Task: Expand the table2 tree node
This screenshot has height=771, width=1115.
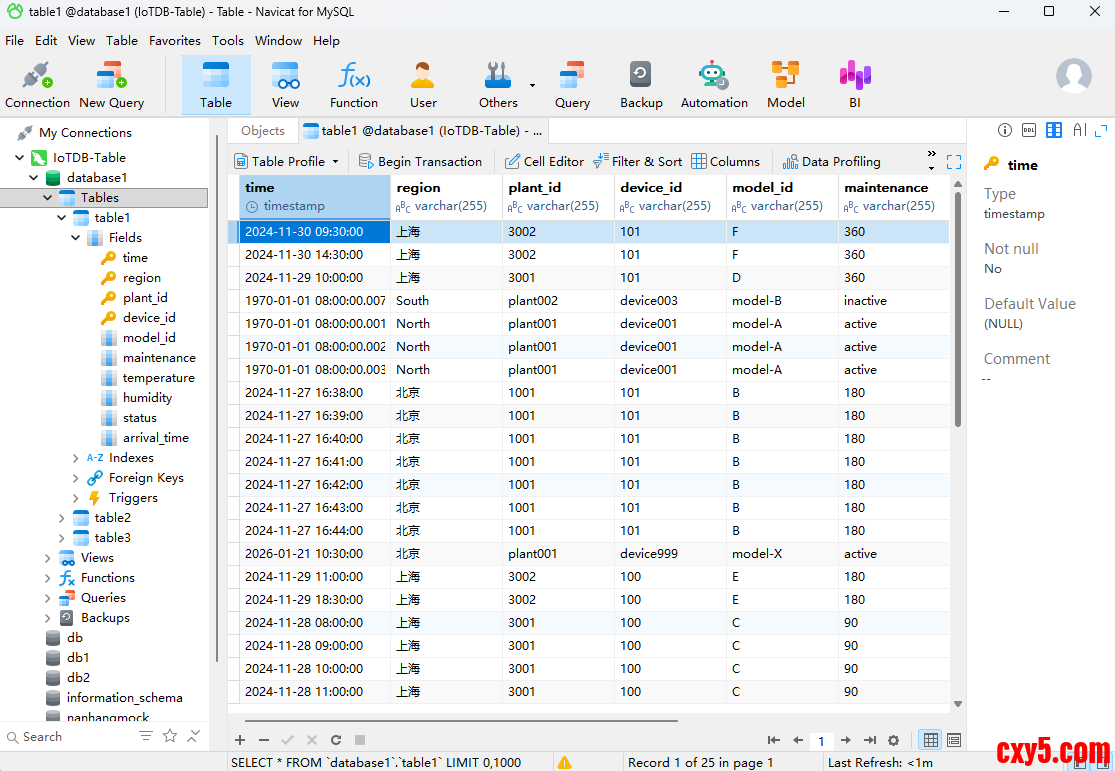Action: tap(62, 518)
